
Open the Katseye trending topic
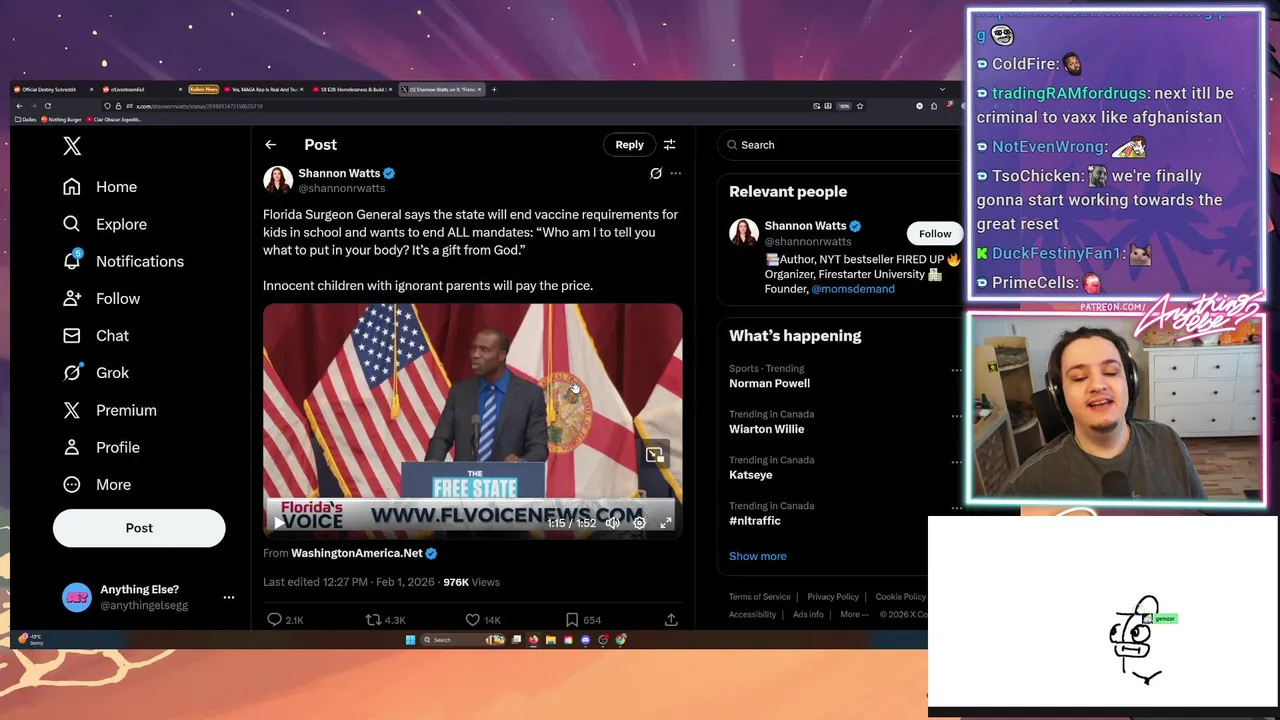point(750,475)
